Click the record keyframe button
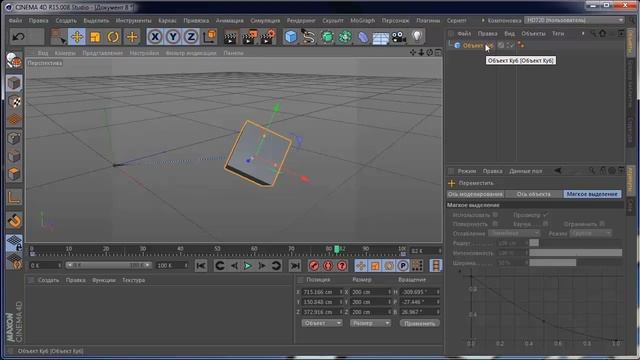 click(x=313, y=266)
